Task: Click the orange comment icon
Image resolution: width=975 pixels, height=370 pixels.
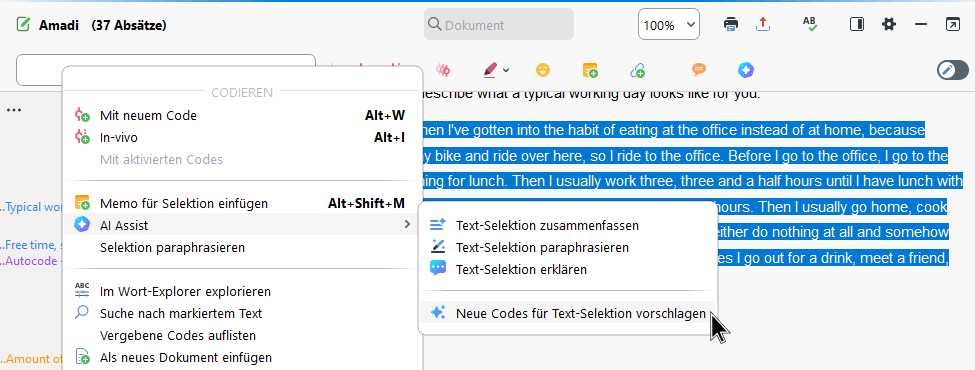Action: click(x=699, y=70)
